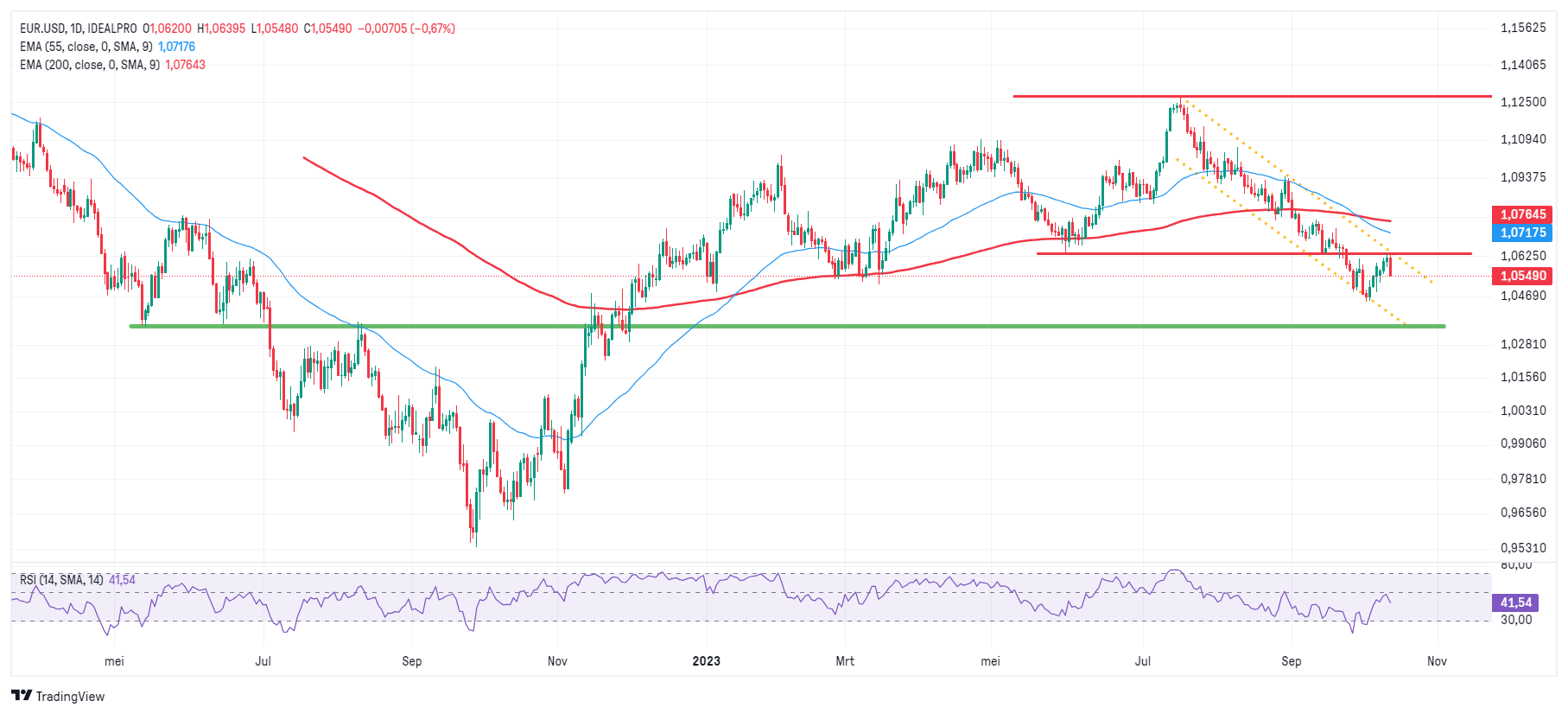Click the purple 41,54 RSI value label
Screen dimensions: 1568x714
(1515, 602)
